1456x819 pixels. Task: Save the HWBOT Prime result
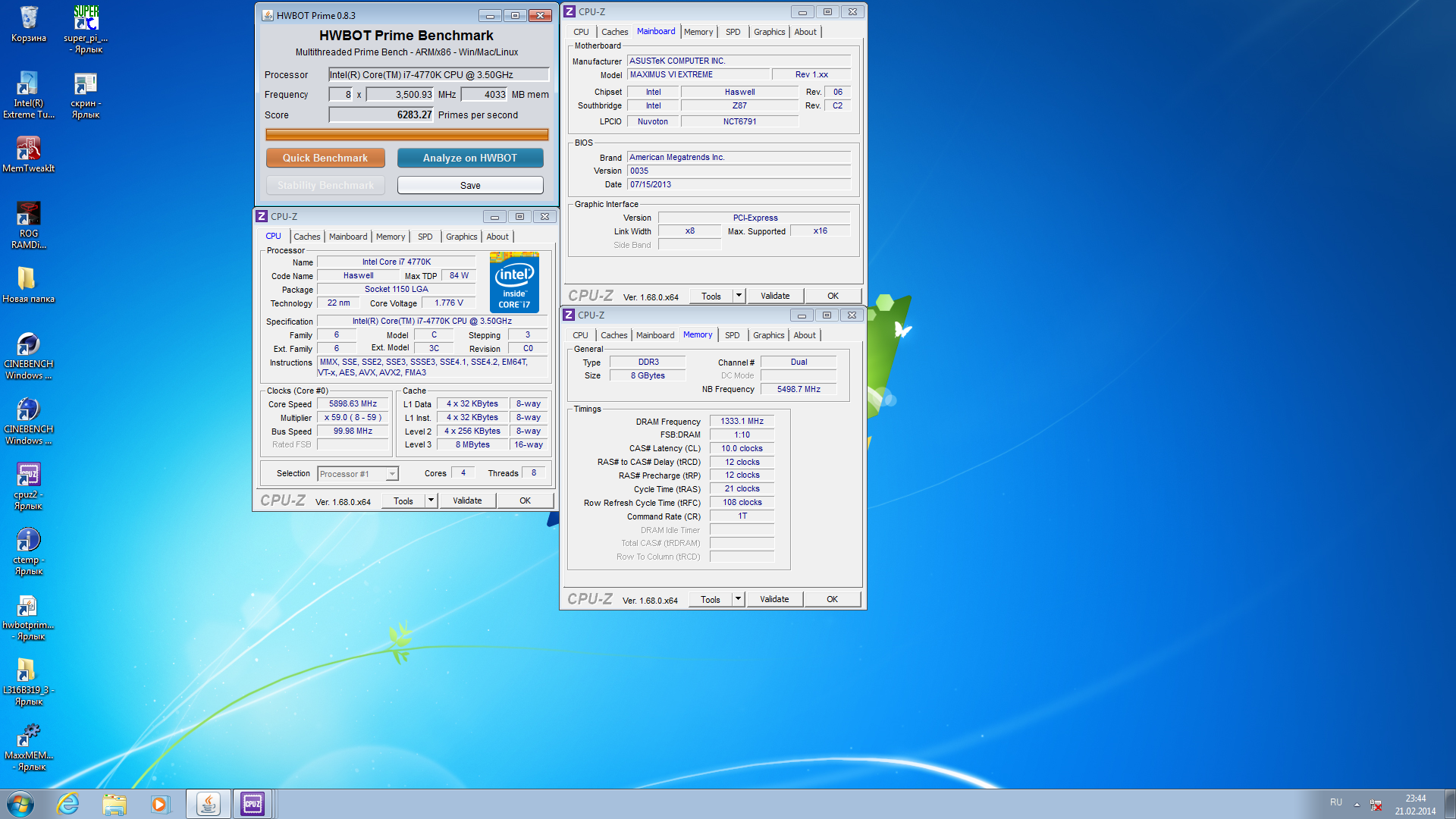(470, 185)
